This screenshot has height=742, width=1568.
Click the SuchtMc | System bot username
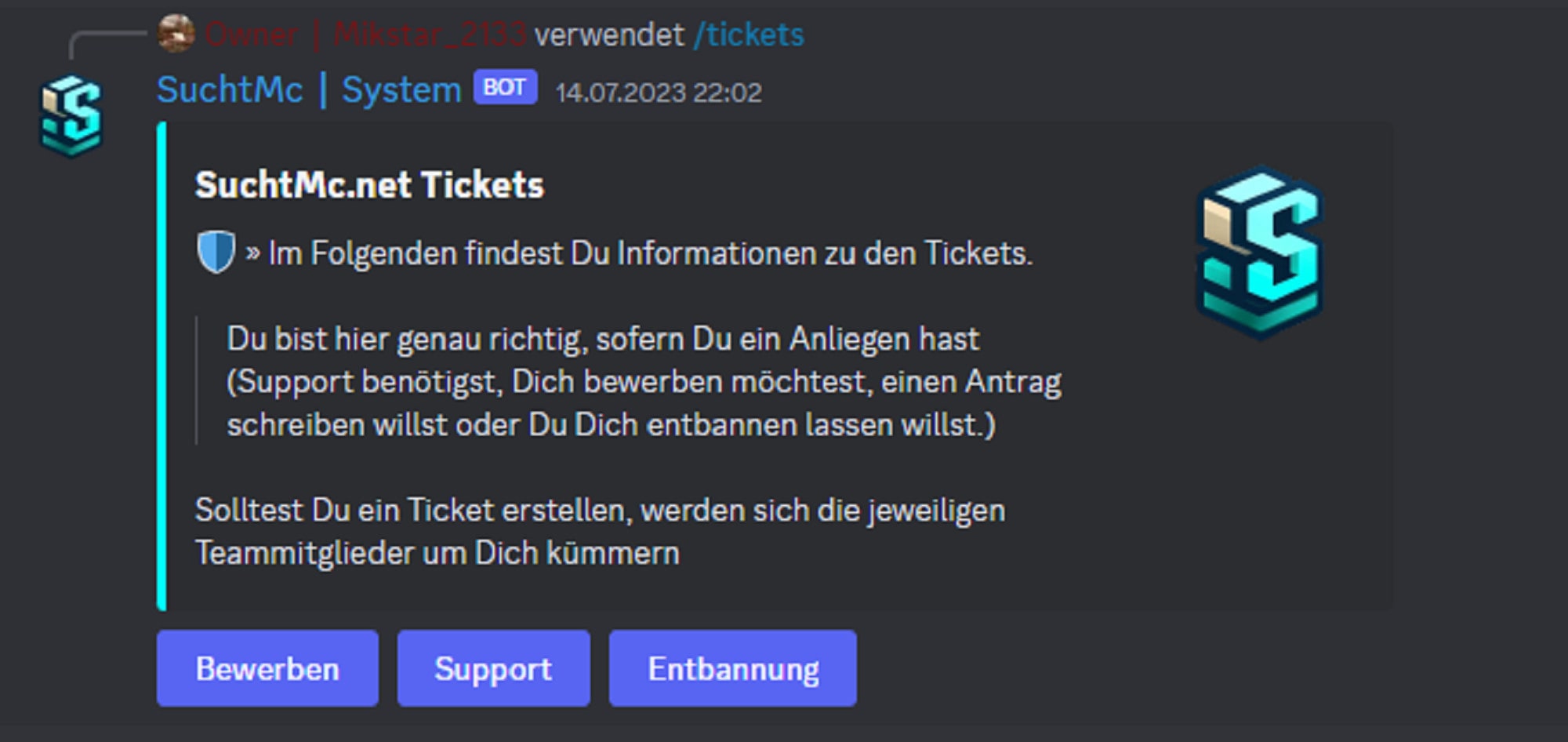pyautogui.click(x=309, y=89)
